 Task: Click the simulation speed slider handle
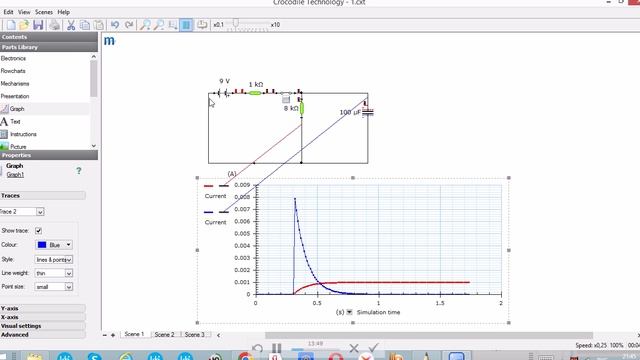click(236, 23)
